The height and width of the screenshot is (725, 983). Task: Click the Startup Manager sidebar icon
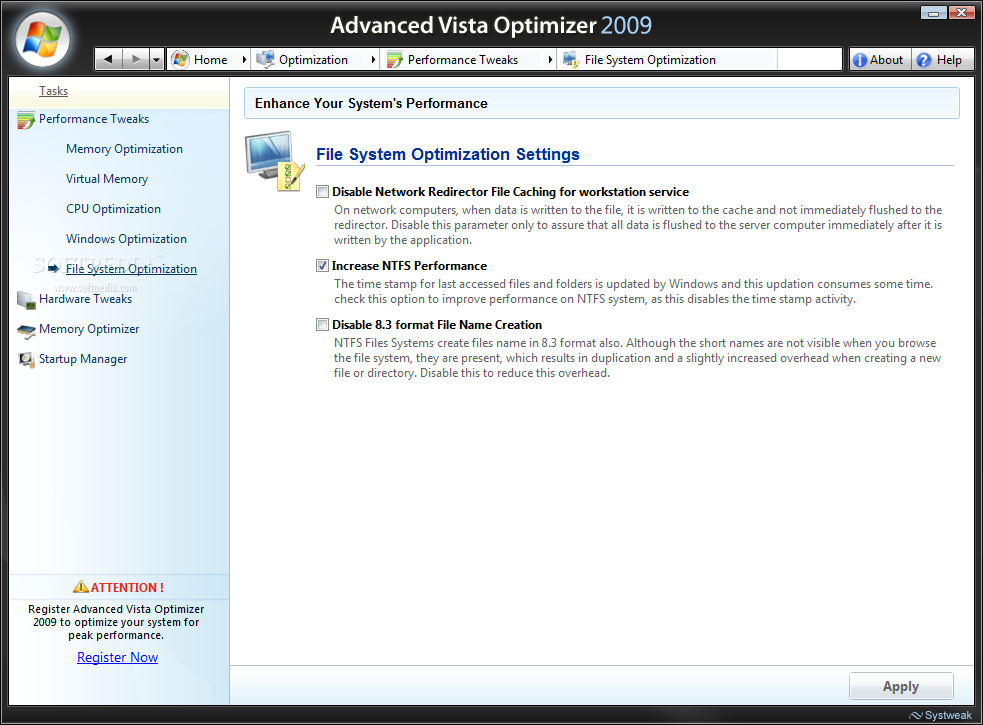[26, 360]
